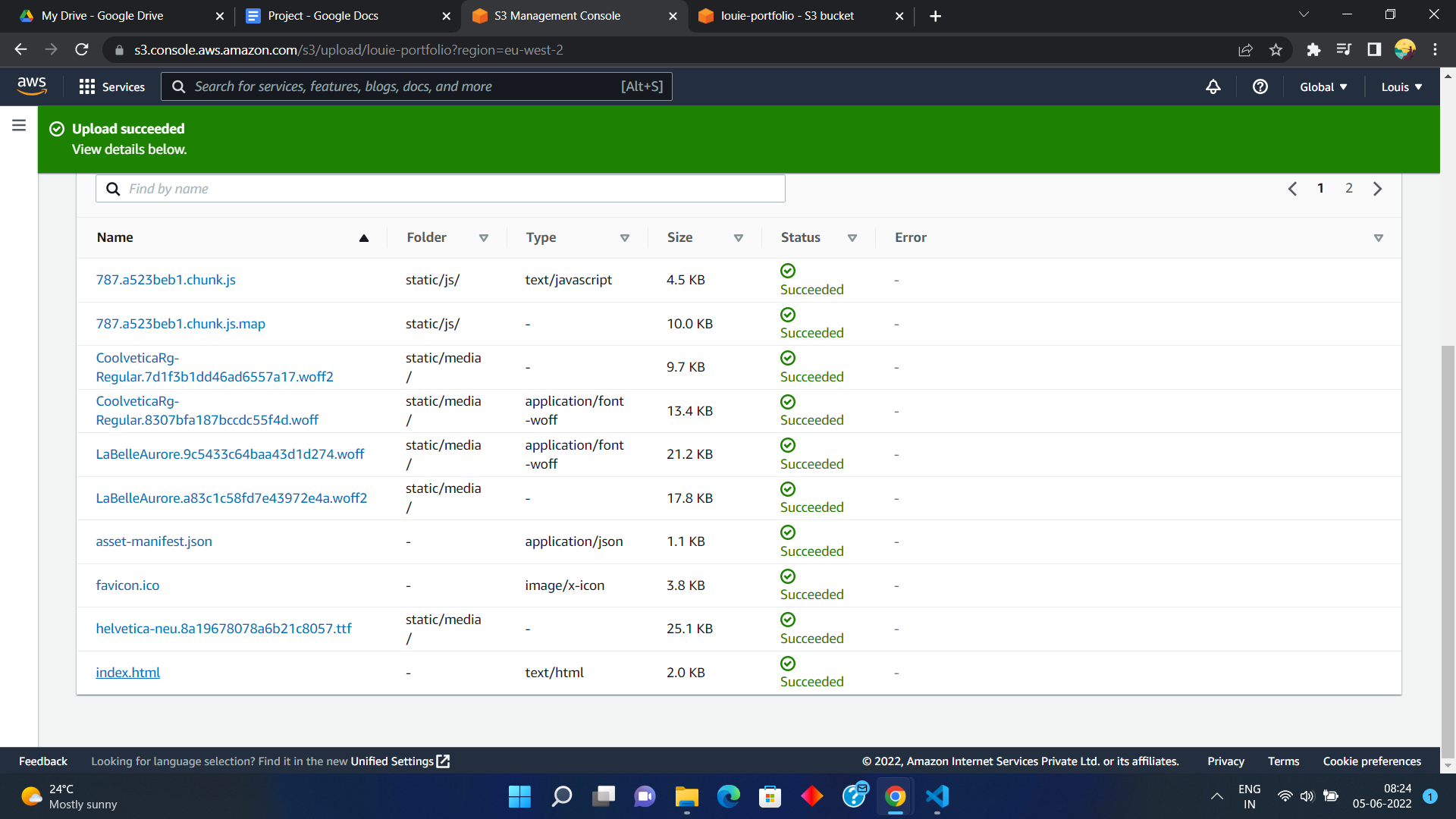This screenshot has height=819, width=1456.
Task: Open the Louis account dropdown
Action: tap(1401, 87)
